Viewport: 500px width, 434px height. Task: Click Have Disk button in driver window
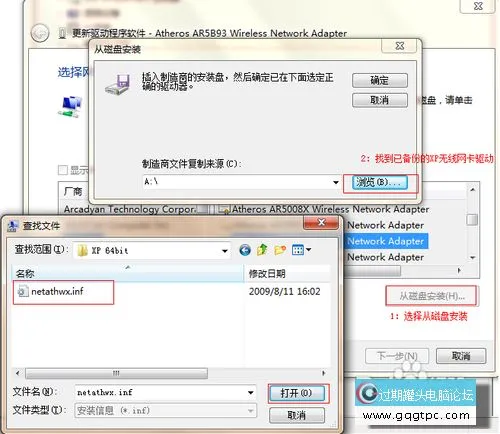[x=431, y=296]
